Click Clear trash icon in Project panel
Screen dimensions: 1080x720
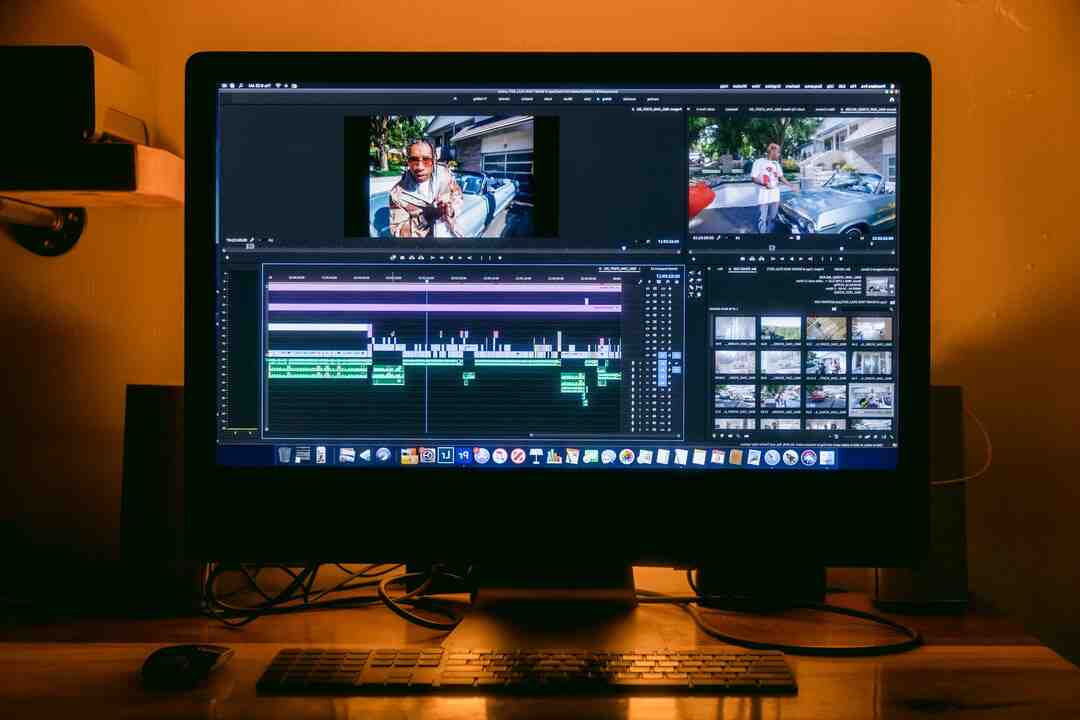(x=714, y=436)
